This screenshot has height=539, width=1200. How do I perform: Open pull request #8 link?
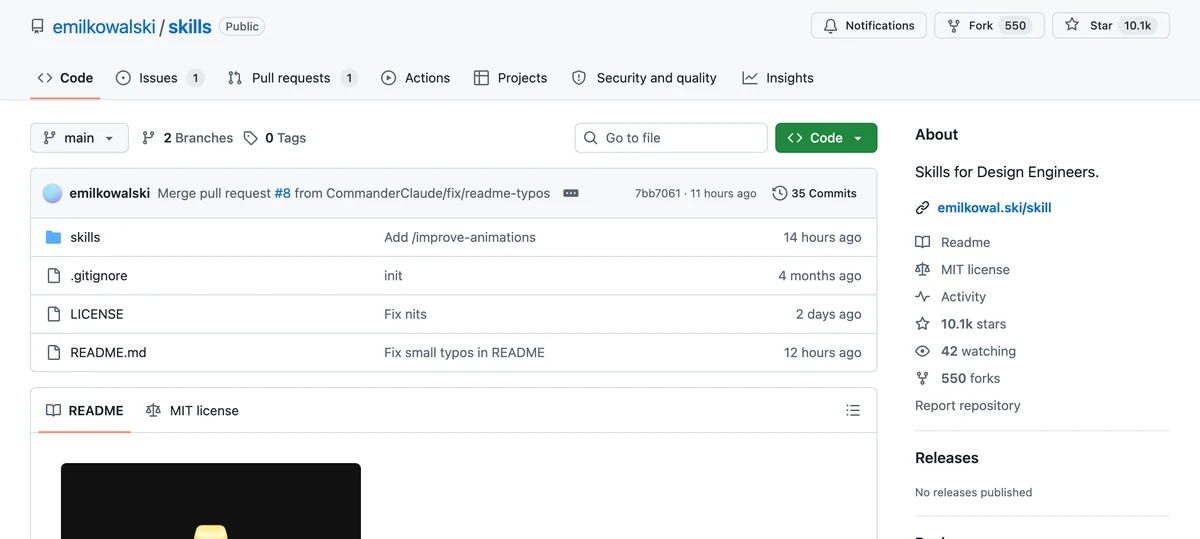coord(283,193)
